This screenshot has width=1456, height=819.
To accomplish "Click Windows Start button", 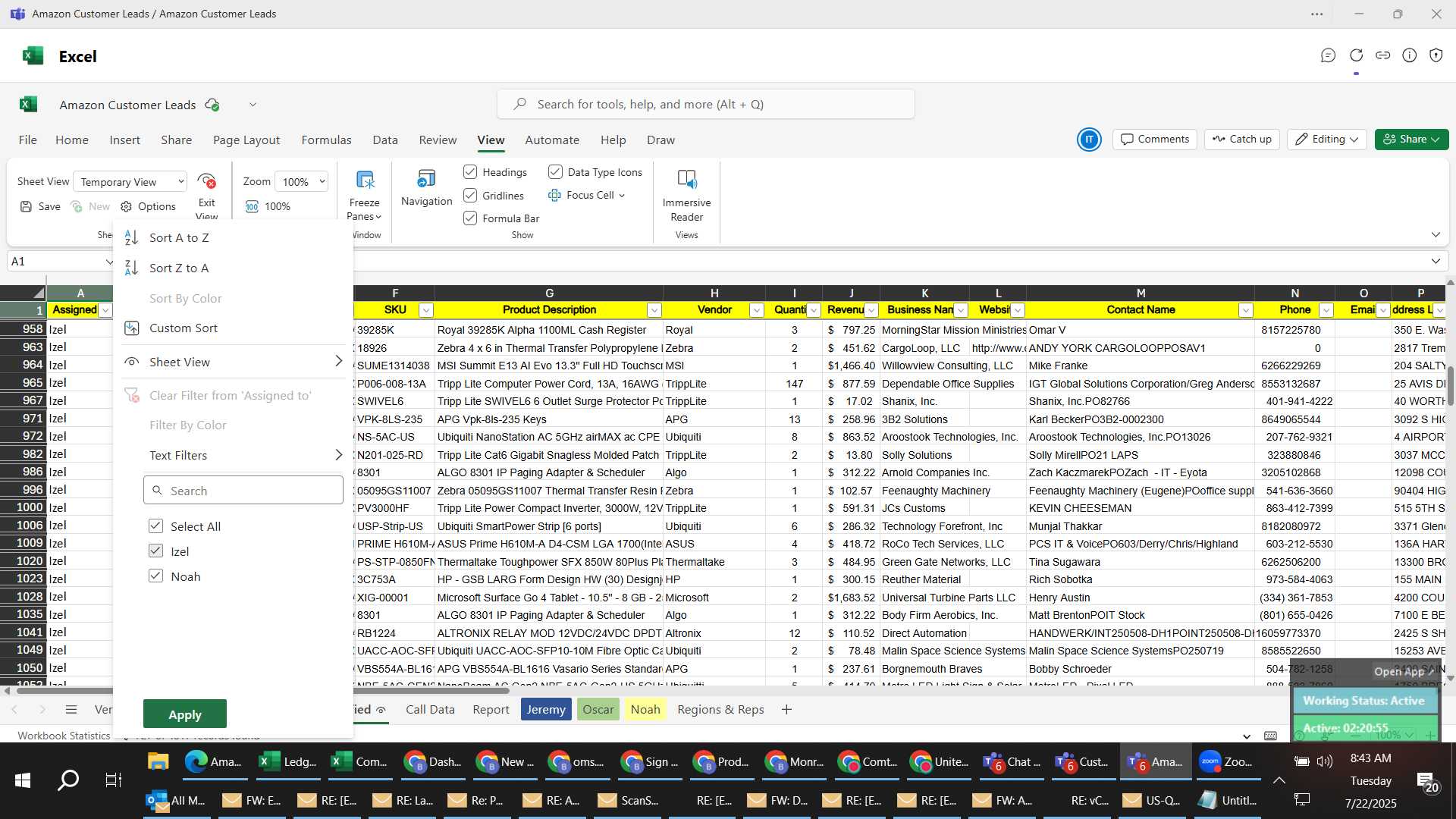I will pos(23,780).
